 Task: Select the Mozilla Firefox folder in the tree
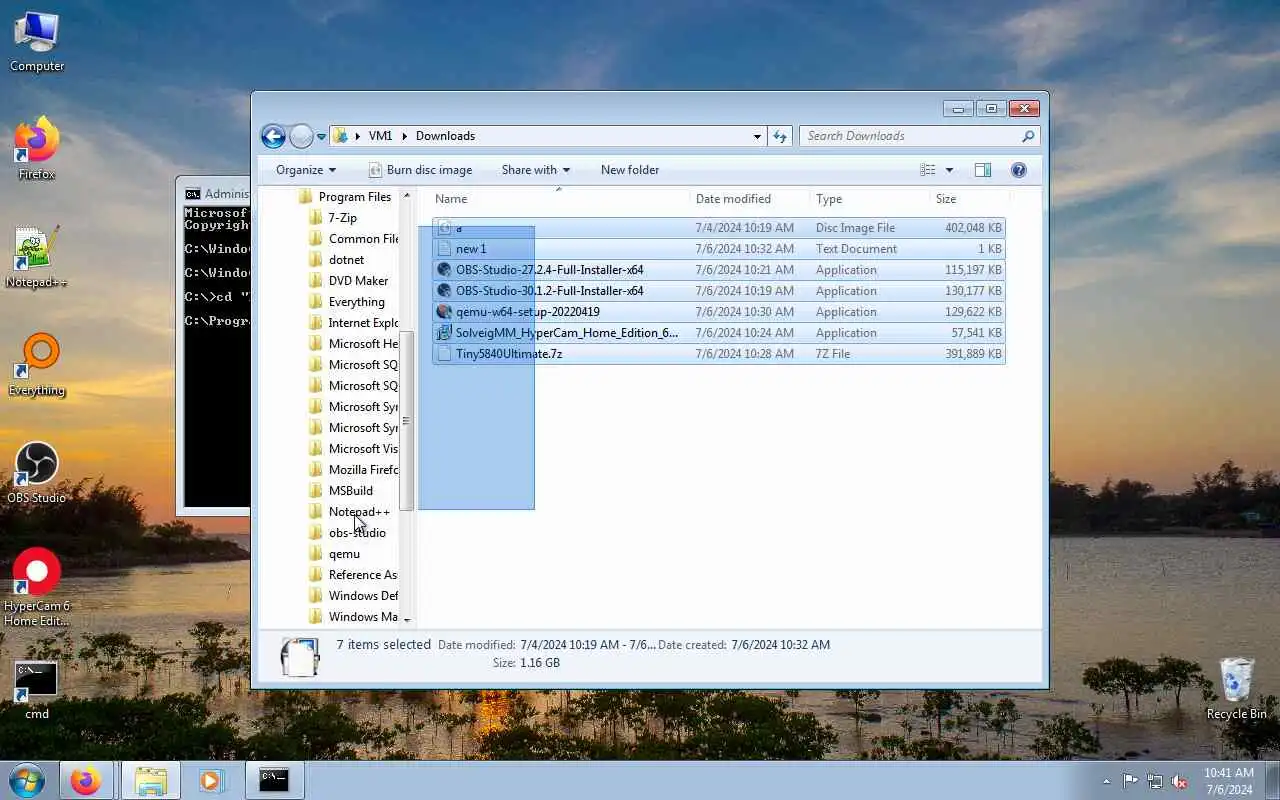coord(353,470)
